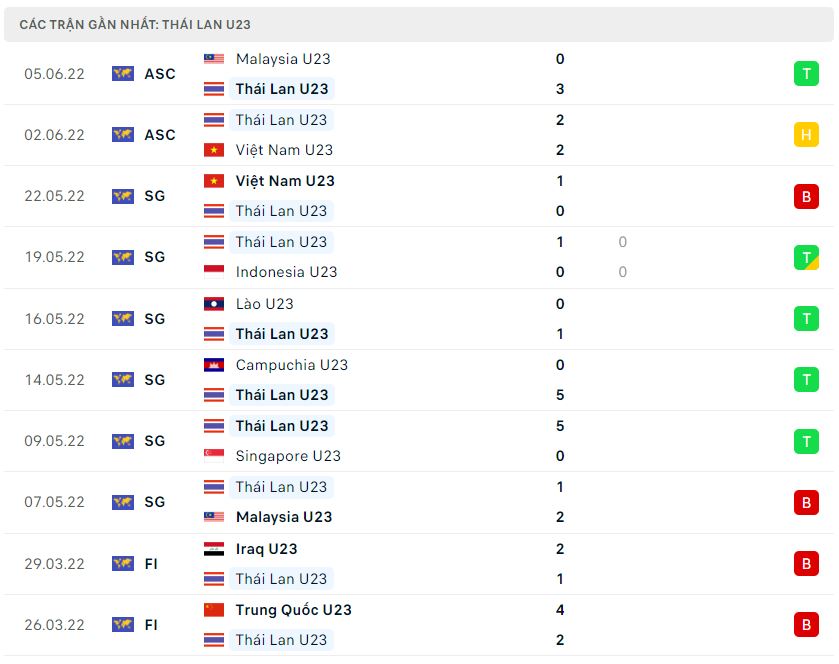Viewport: 839px width, 664px height.
Task: Click the 14.05.22 match date
Action: point(55,380)
